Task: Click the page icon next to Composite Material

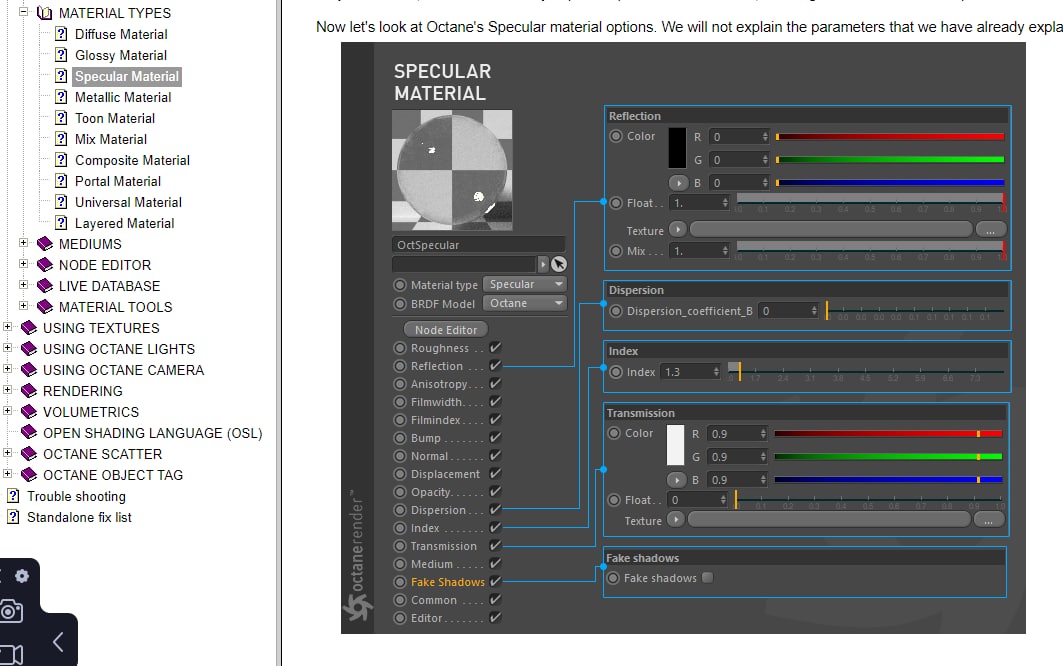Action: 61,160
